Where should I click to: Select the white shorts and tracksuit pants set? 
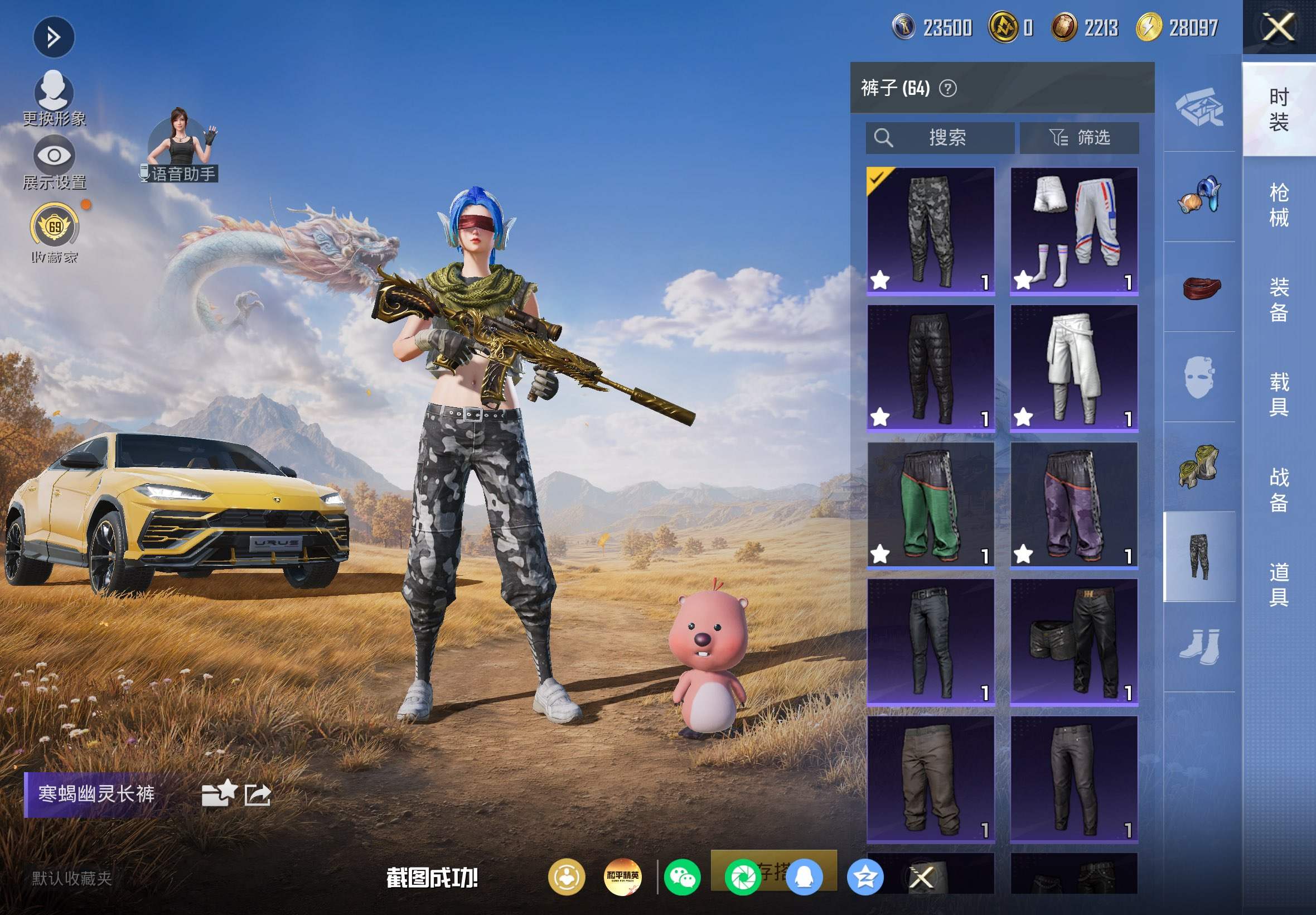(1073, 231)
